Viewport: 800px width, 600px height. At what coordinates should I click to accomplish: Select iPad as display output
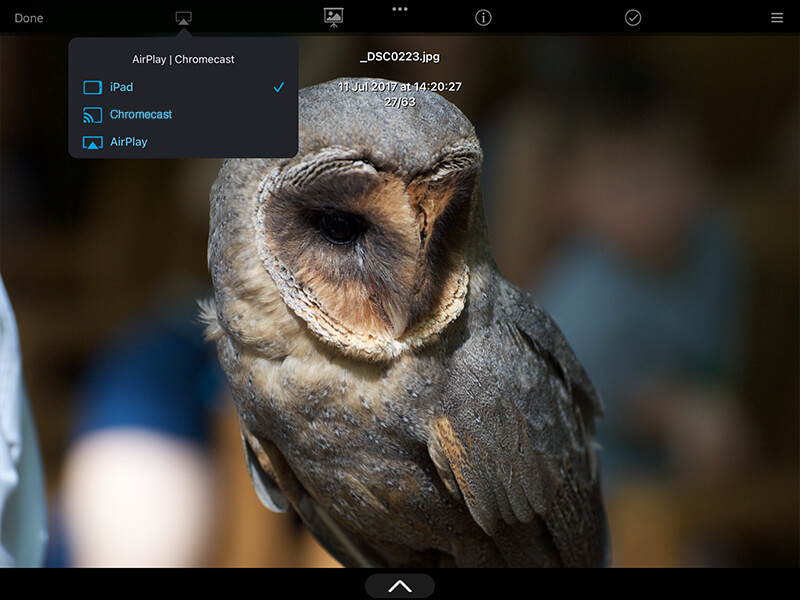coord(183,87)
